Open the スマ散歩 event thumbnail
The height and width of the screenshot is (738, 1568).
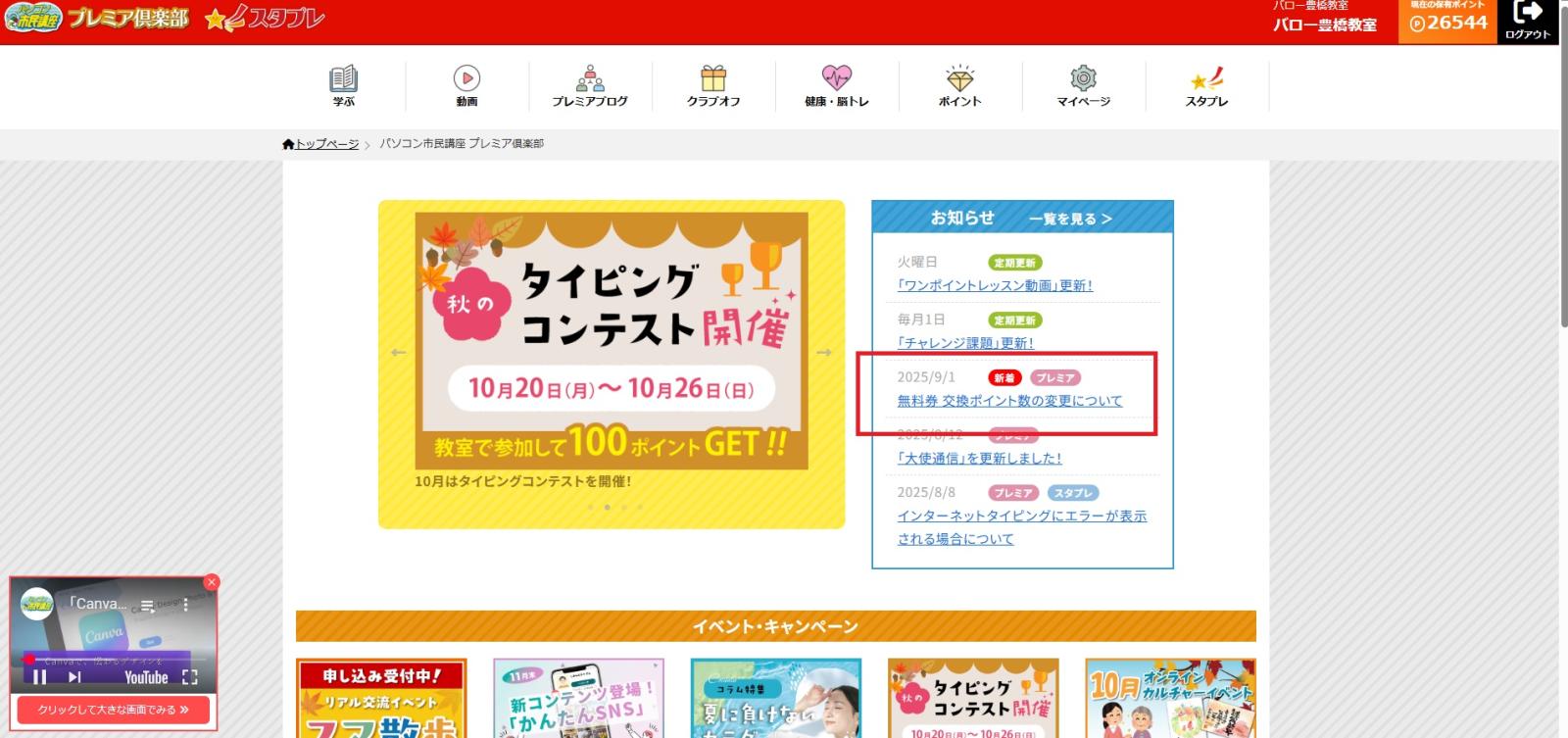381,698
